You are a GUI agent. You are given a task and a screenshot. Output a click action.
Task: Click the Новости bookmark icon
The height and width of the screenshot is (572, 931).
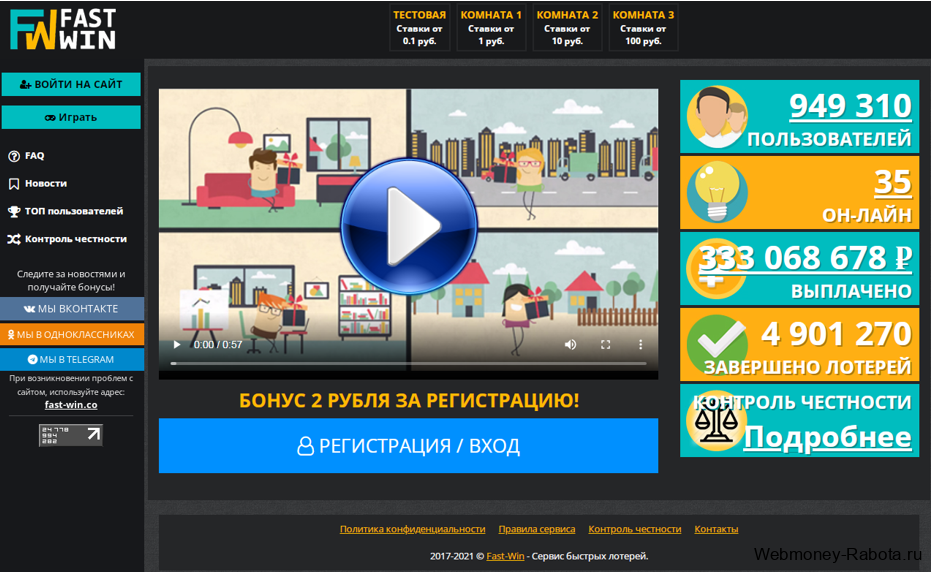(14, 184)
